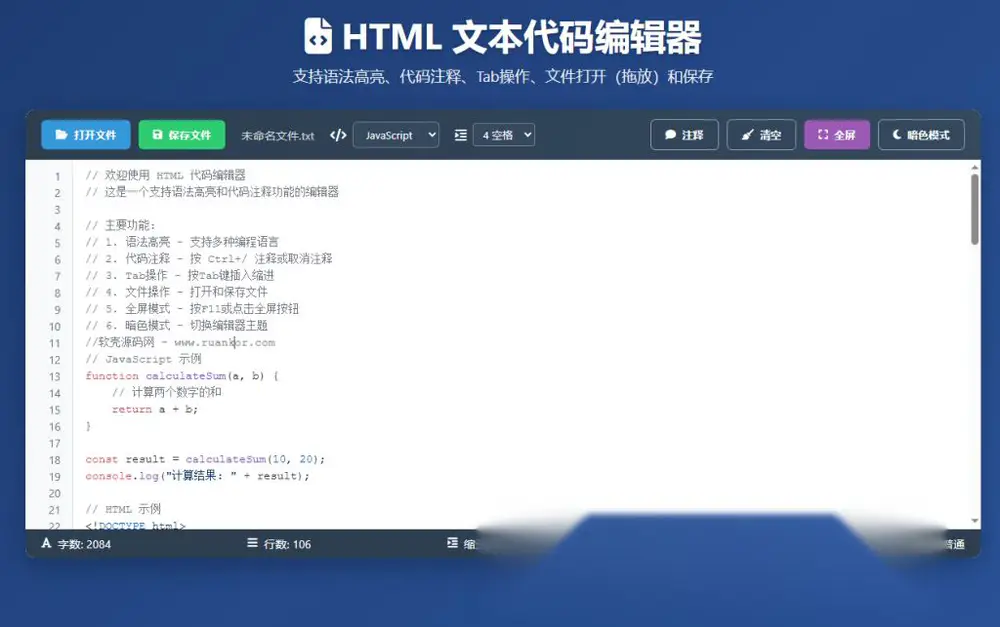1000x627 pixels.
Task: Click the line 'return a + b;'
Action: [155, 409]
